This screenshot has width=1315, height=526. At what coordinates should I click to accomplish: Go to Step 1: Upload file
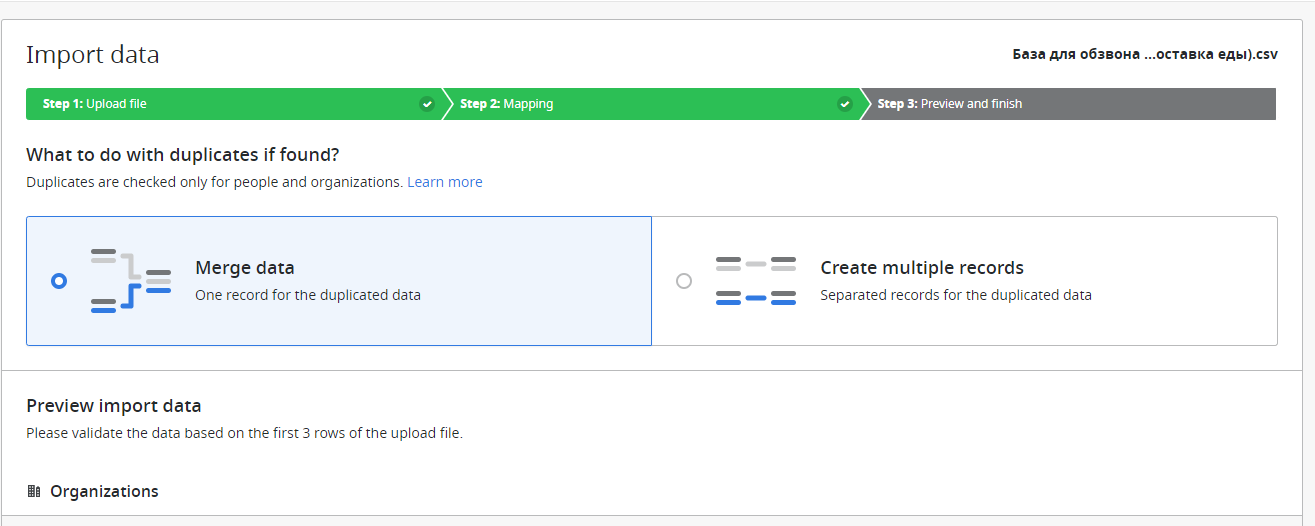(234, 104)
